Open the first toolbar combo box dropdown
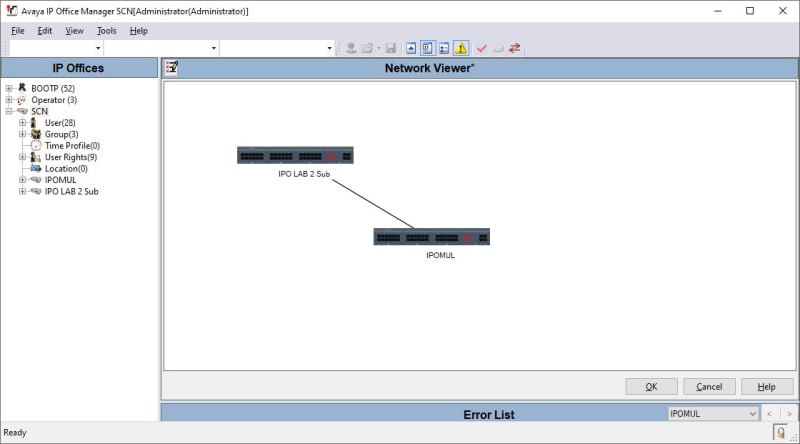 coord(98,48)
